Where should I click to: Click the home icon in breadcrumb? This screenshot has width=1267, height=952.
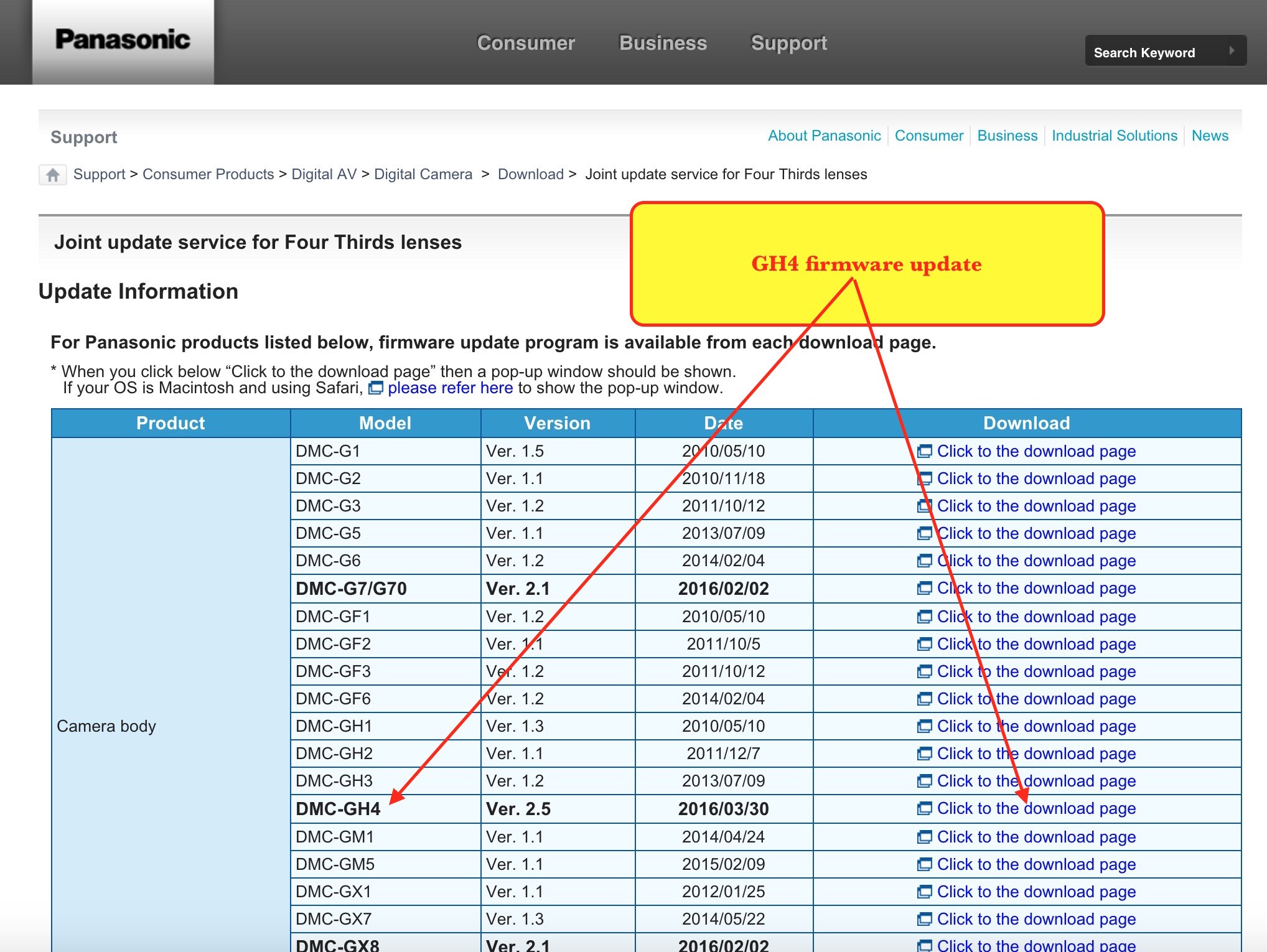53,175
